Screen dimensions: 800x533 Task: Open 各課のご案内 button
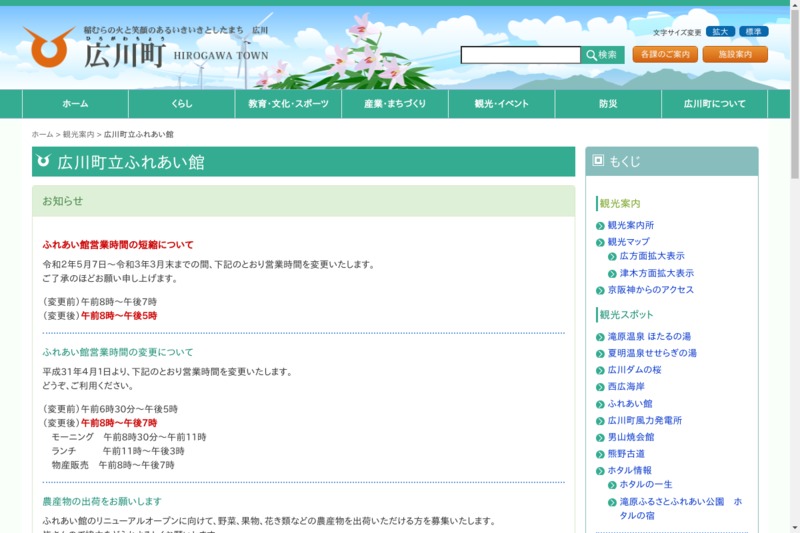pos(664,54)
